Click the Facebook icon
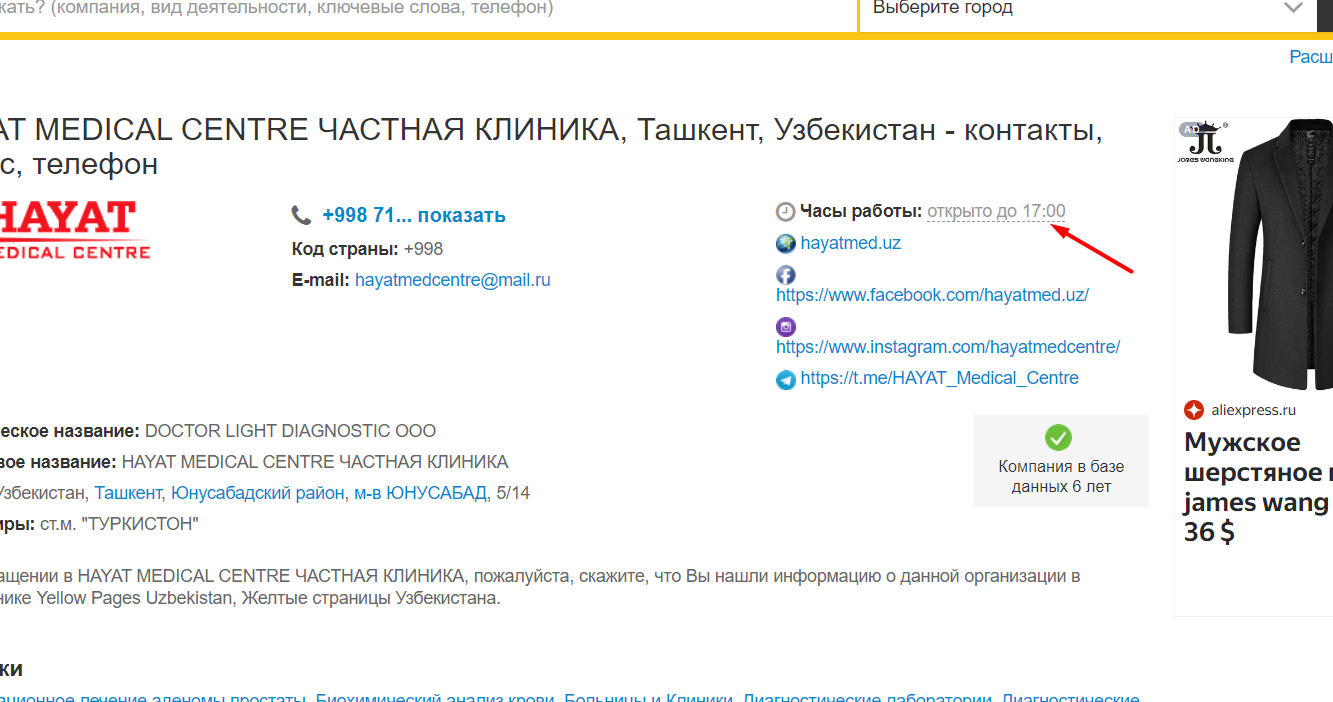Viewport: 1333px width, 702px height. pyautogui.click(x=786, y=275)
